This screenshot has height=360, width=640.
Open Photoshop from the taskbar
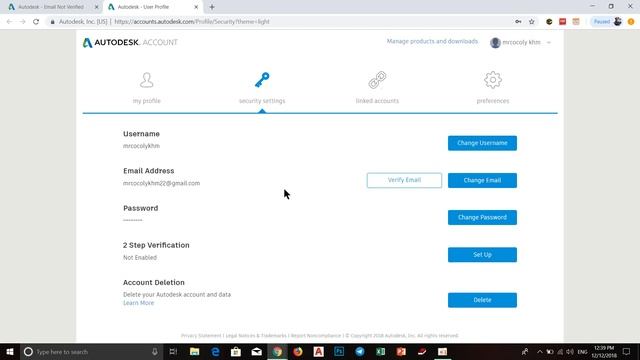tap(339, 351)
